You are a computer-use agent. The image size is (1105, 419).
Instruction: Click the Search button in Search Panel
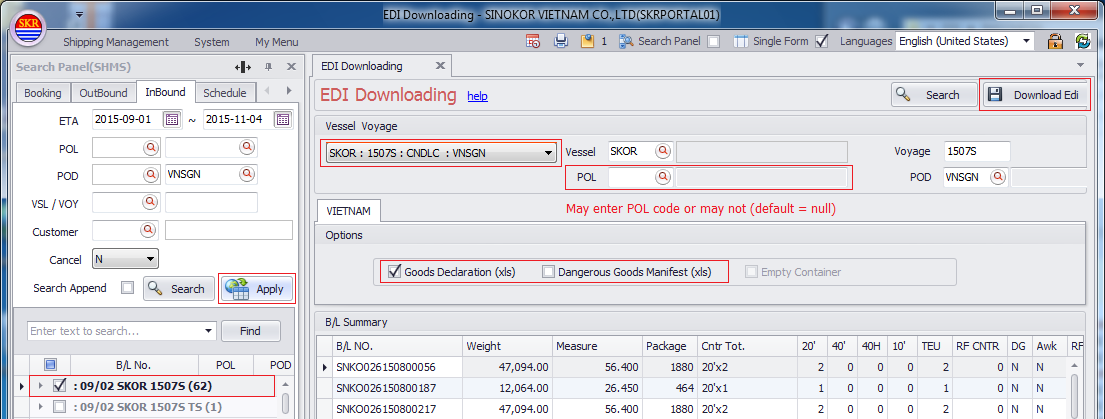point(179,289)
